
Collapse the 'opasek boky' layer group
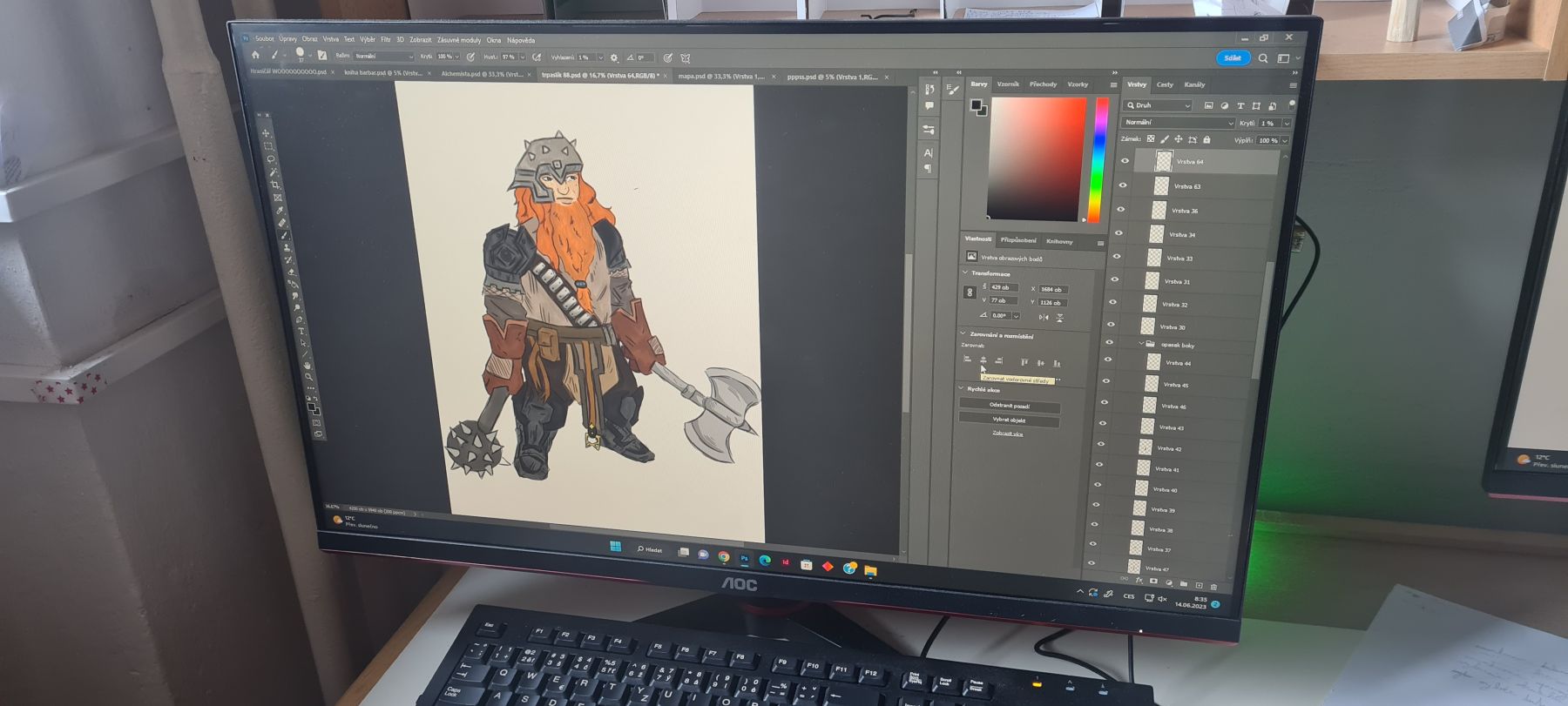[x=1141, y=344]
